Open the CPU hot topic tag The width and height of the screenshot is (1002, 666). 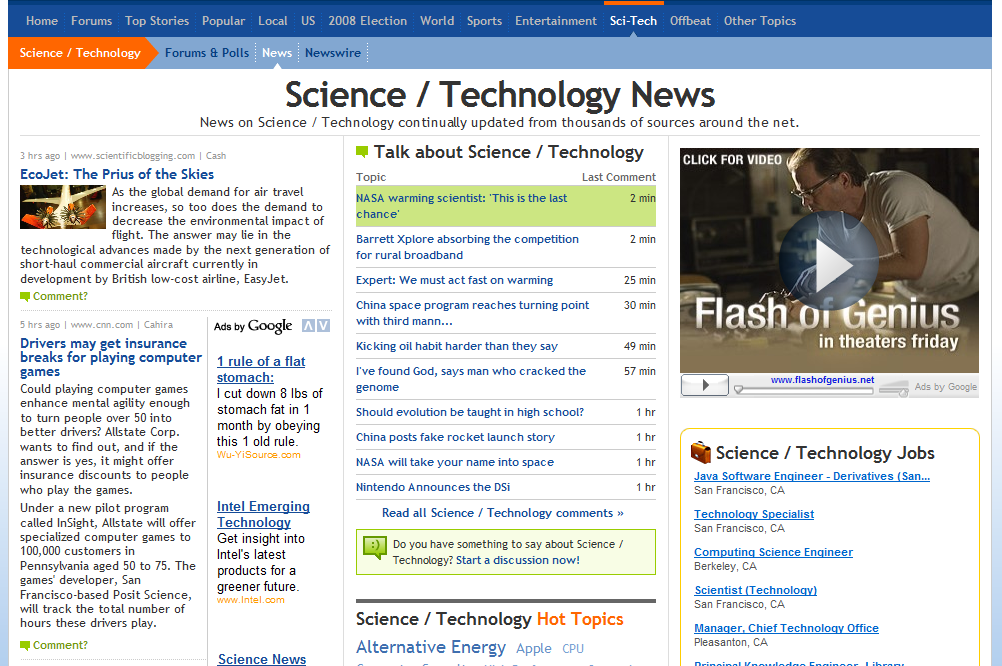click(x=573, y=649)
